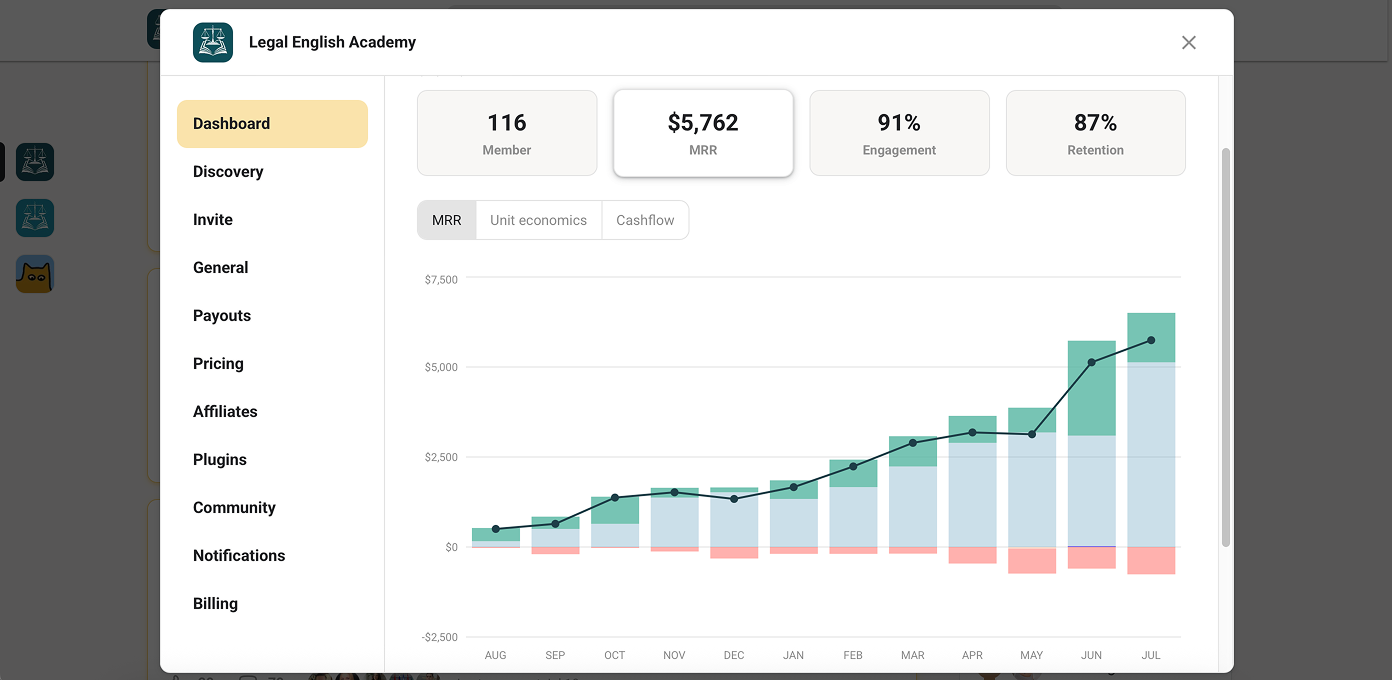Select the upper scales community icon in sidebar
1392x680 pixels.
(x=35, y=162)
